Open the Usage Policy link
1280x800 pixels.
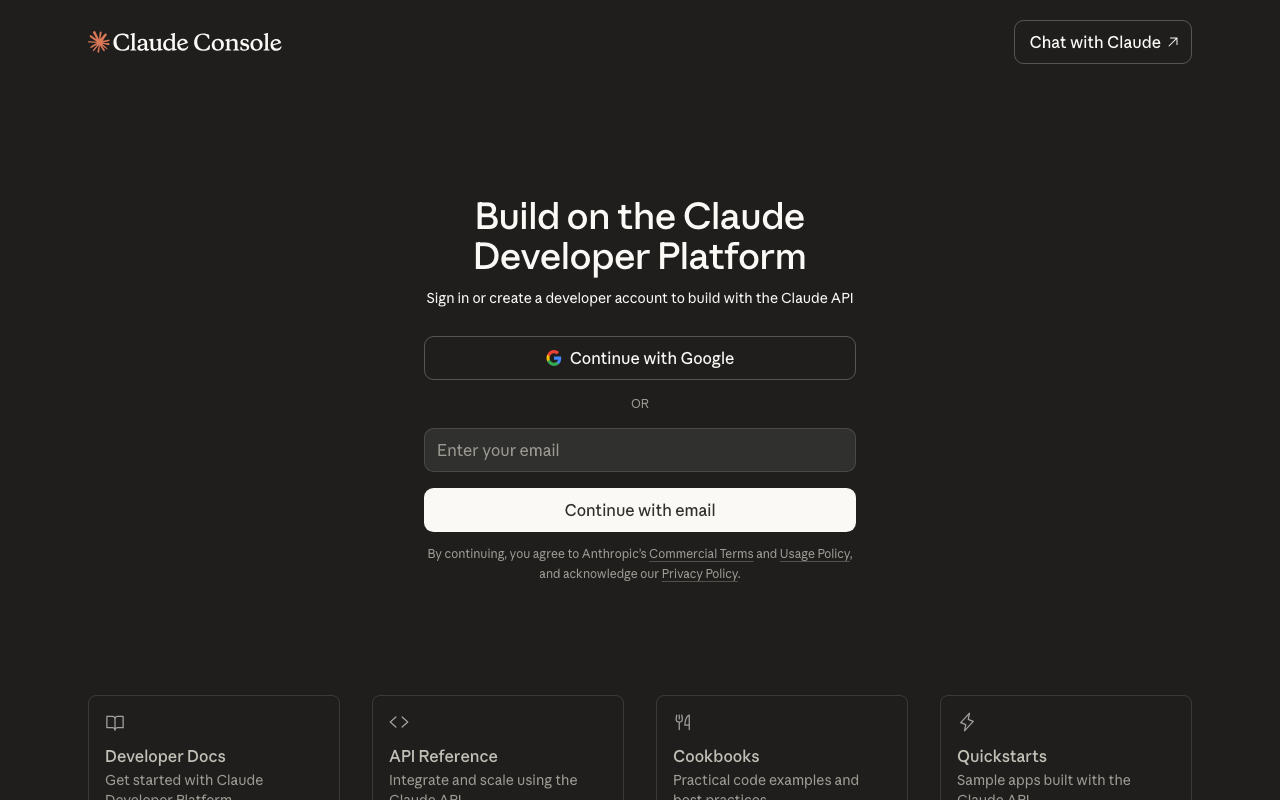[x=815, y=554]
